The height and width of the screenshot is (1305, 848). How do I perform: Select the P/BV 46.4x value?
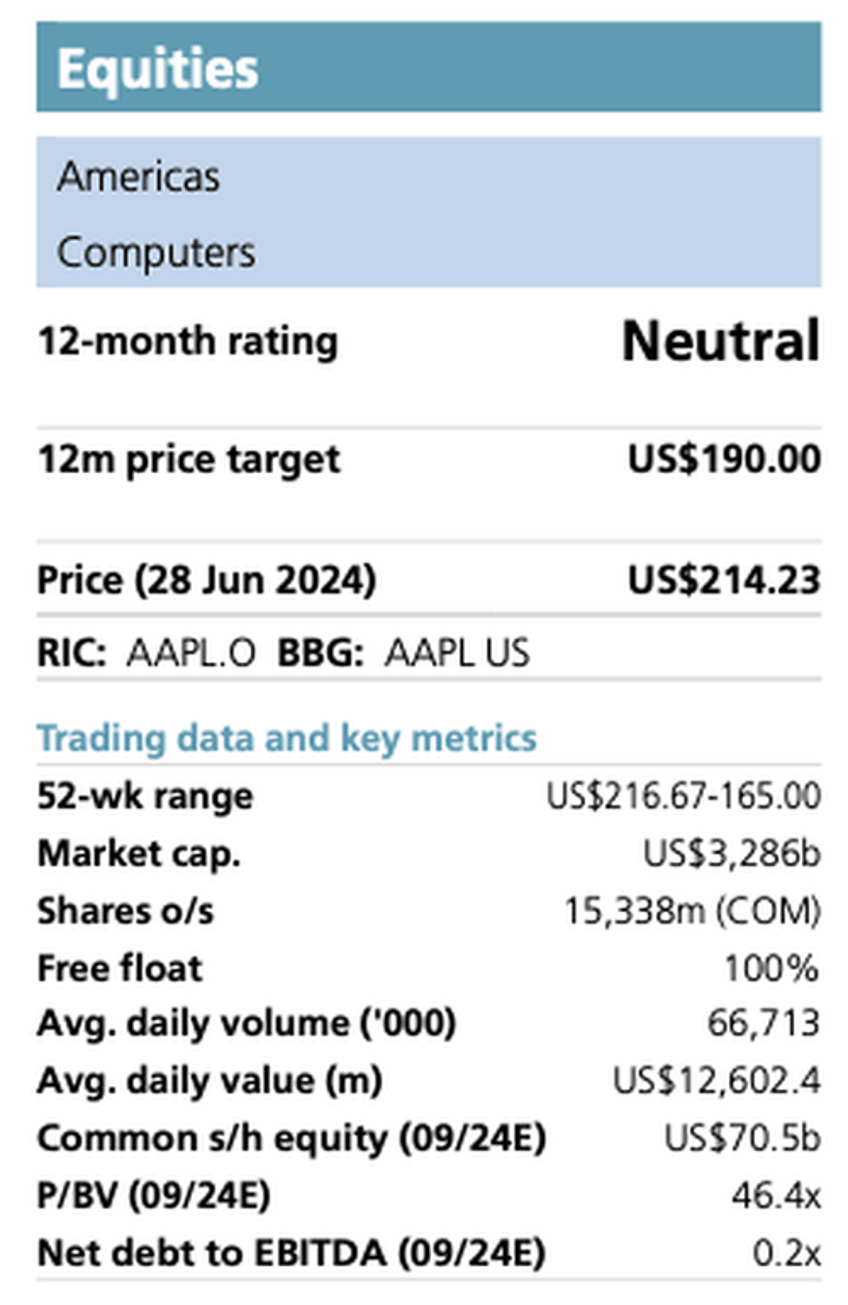point(774,1196)
